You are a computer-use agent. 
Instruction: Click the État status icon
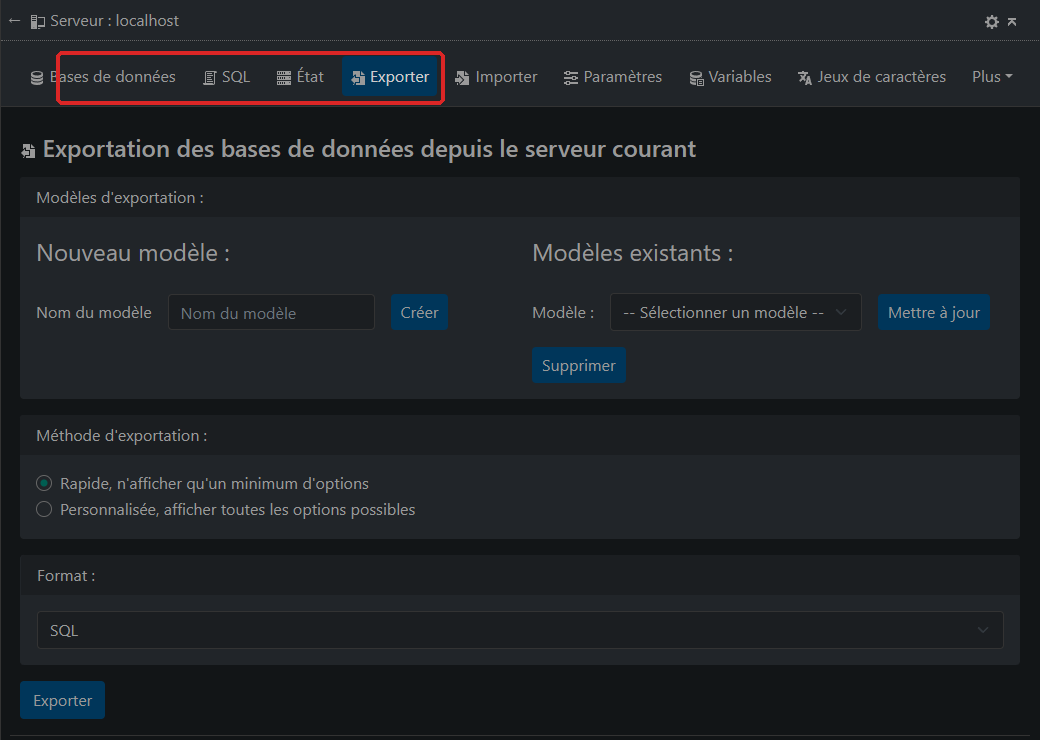(284, 78)
